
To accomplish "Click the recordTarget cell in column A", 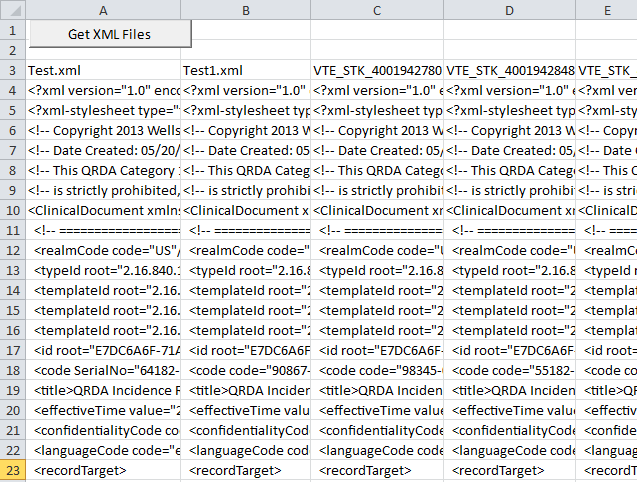I will [x=103, y=470].
